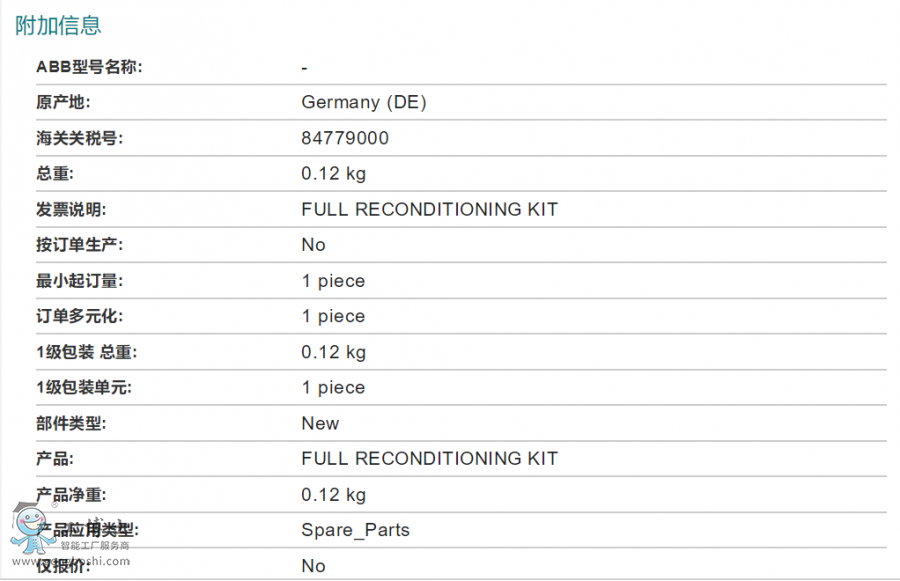Click customs tariff number 84779000

(x=345, y=138)
